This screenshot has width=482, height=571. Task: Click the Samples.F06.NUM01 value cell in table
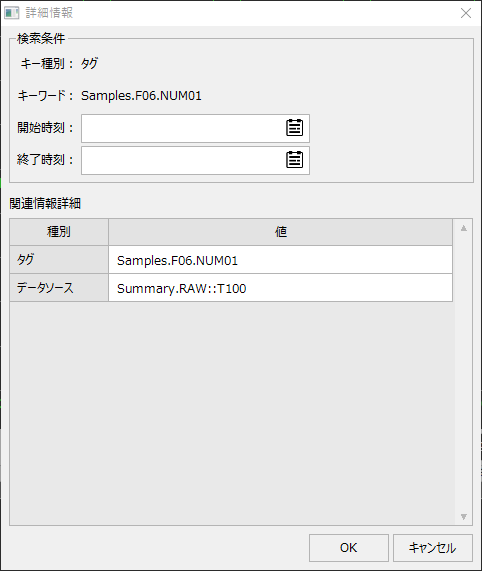280,260
